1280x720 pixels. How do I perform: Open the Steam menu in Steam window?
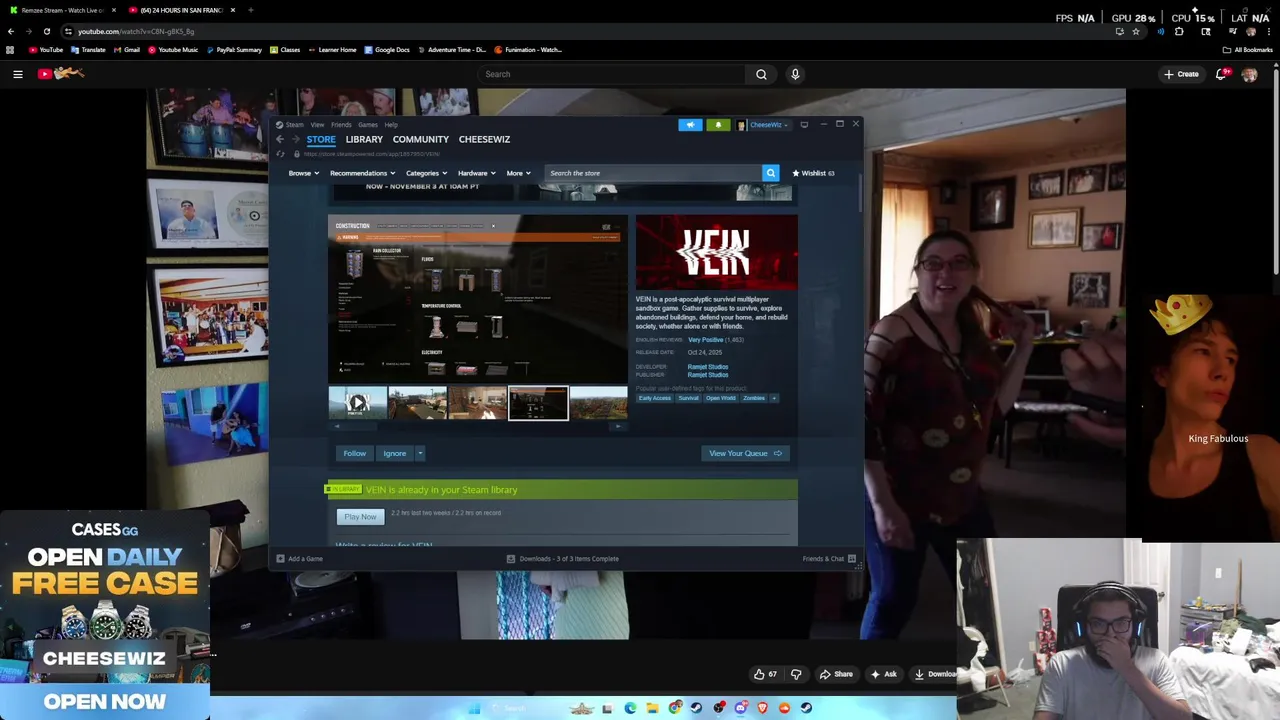(x=294, y=125)
